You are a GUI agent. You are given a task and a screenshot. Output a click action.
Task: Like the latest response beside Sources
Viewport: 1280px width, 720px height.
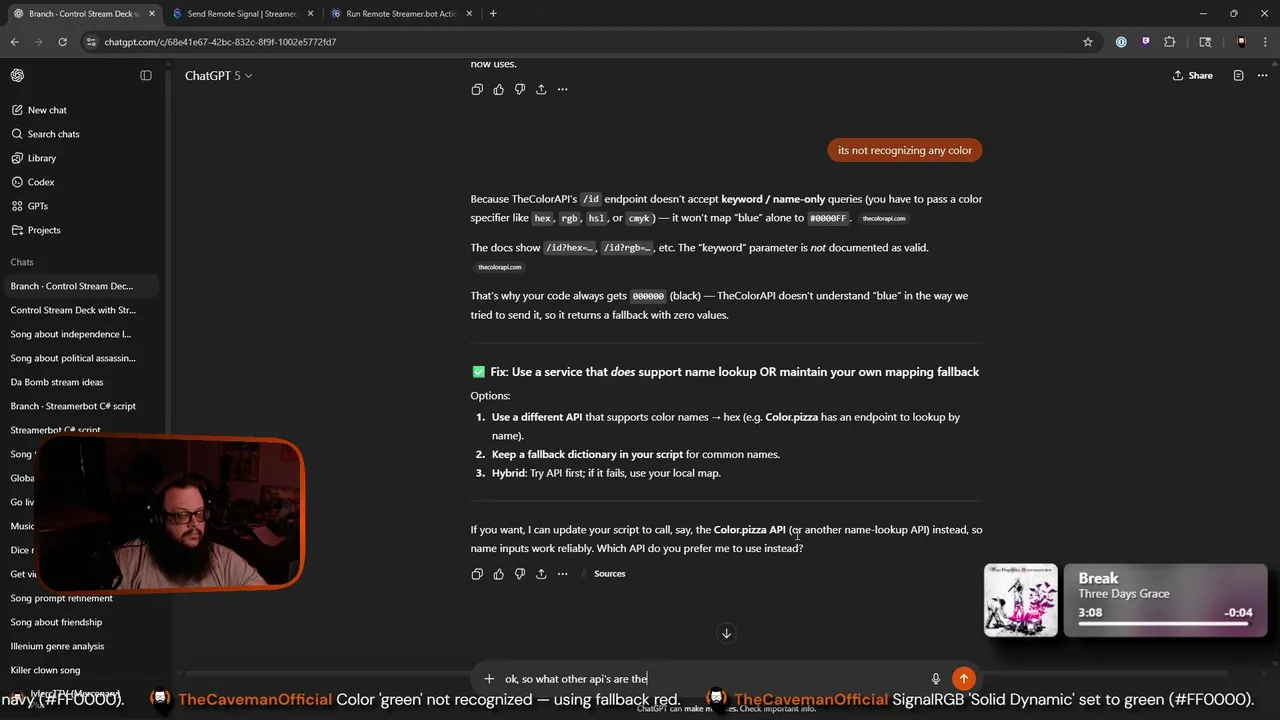click(x=498, y=574)
